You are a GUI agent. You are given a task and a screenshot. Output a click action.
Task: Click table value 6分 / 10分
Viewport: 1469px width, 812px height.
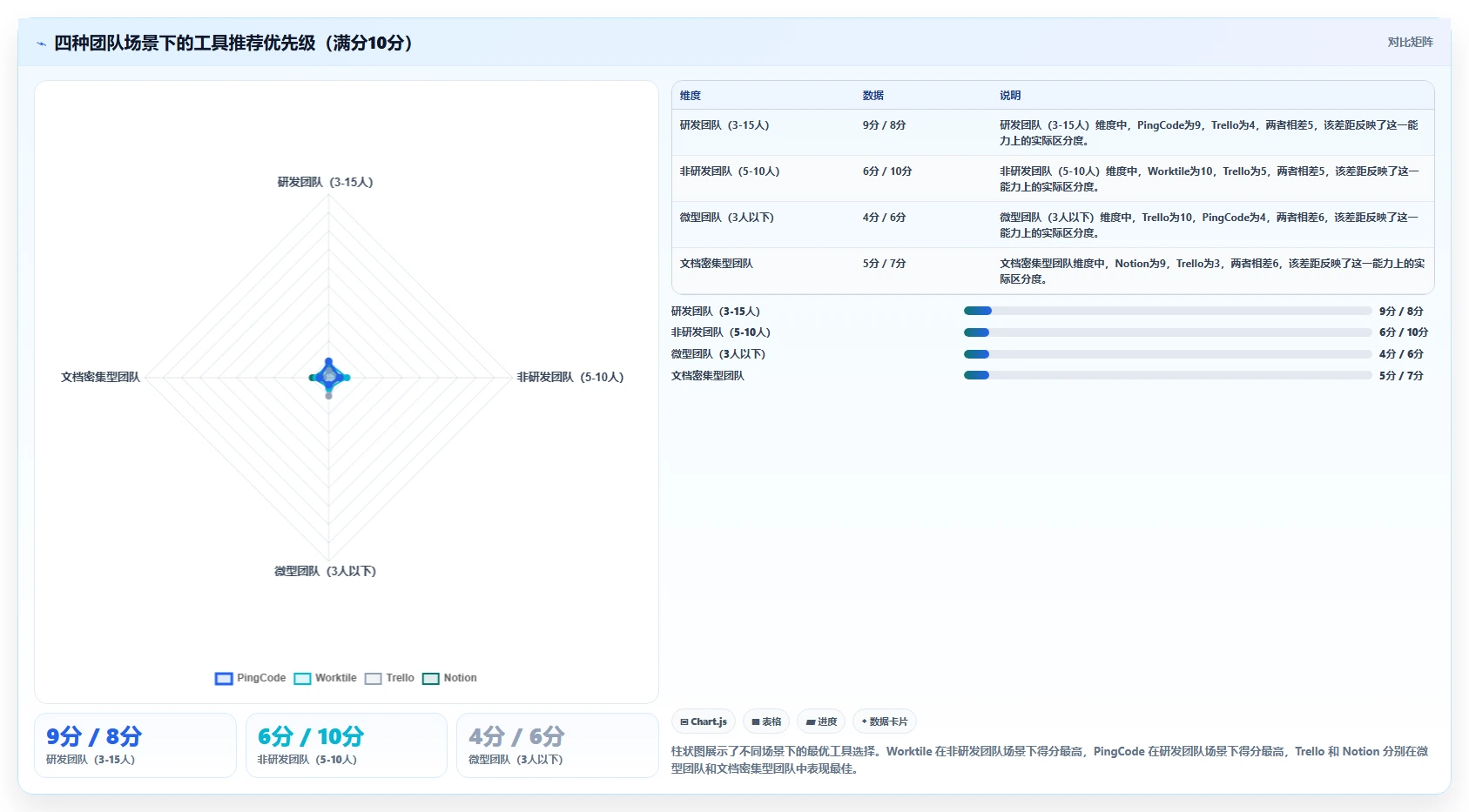(887, 171)
